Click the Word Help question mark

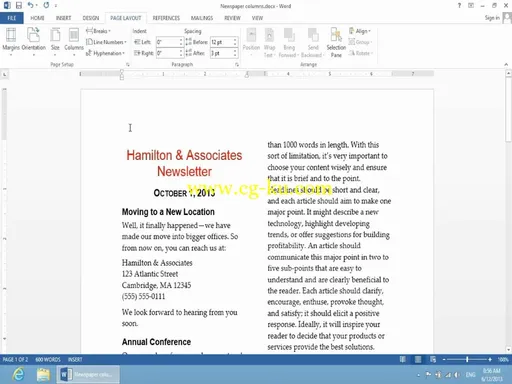459,5
